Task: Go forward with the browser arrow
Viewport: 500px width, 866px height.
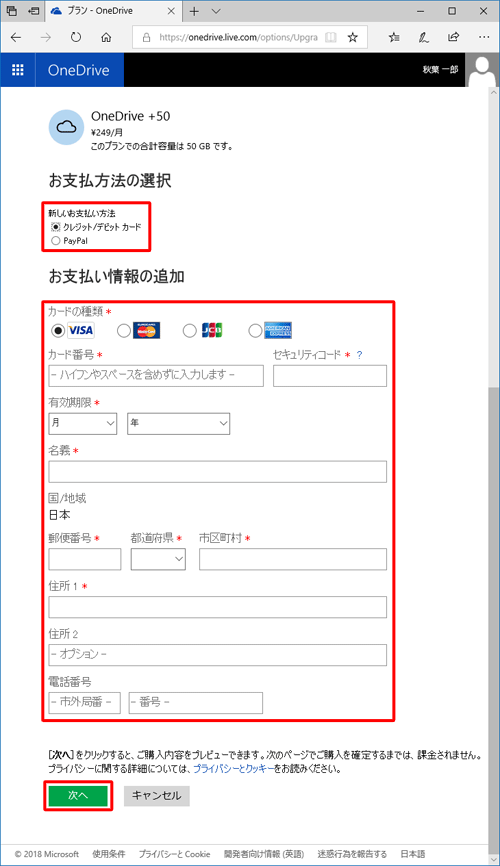Action: tap(45, 37)
